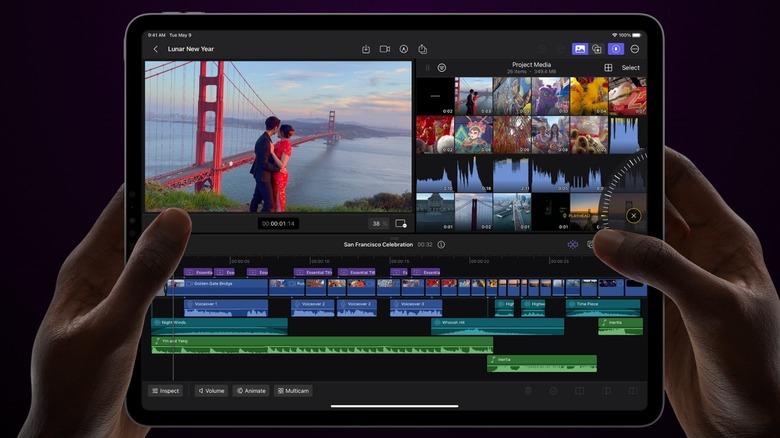
Task: Open the Inspect tab
Action: click(166, 391)
